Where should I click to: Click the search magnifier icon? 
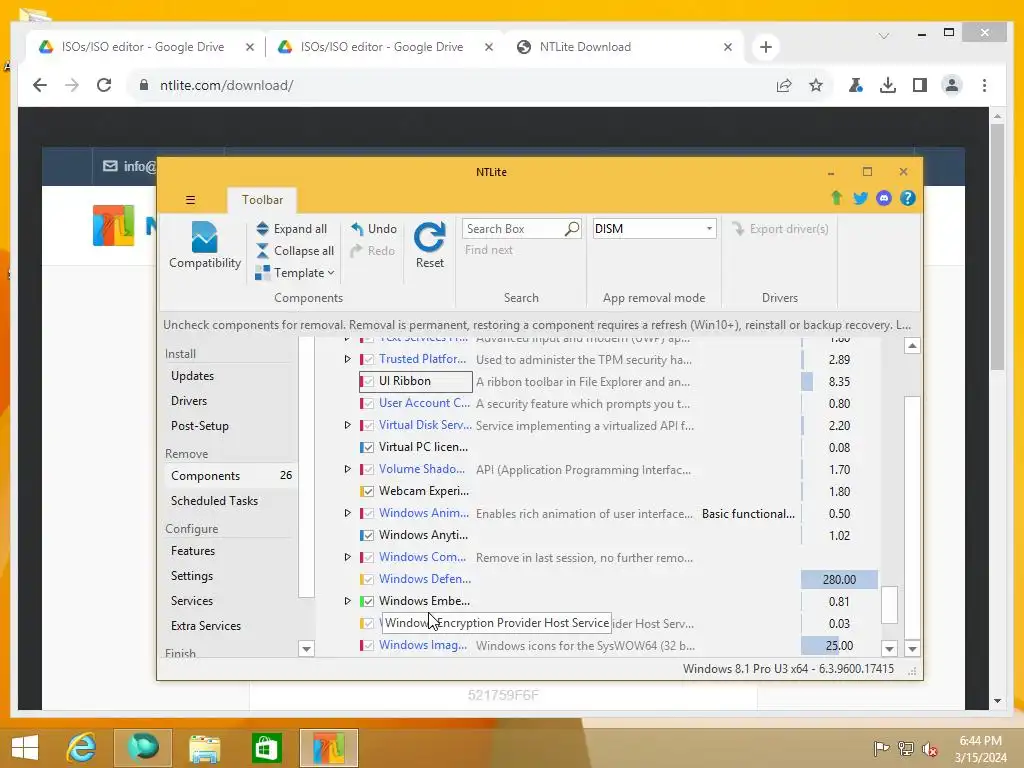coord(571,229)
